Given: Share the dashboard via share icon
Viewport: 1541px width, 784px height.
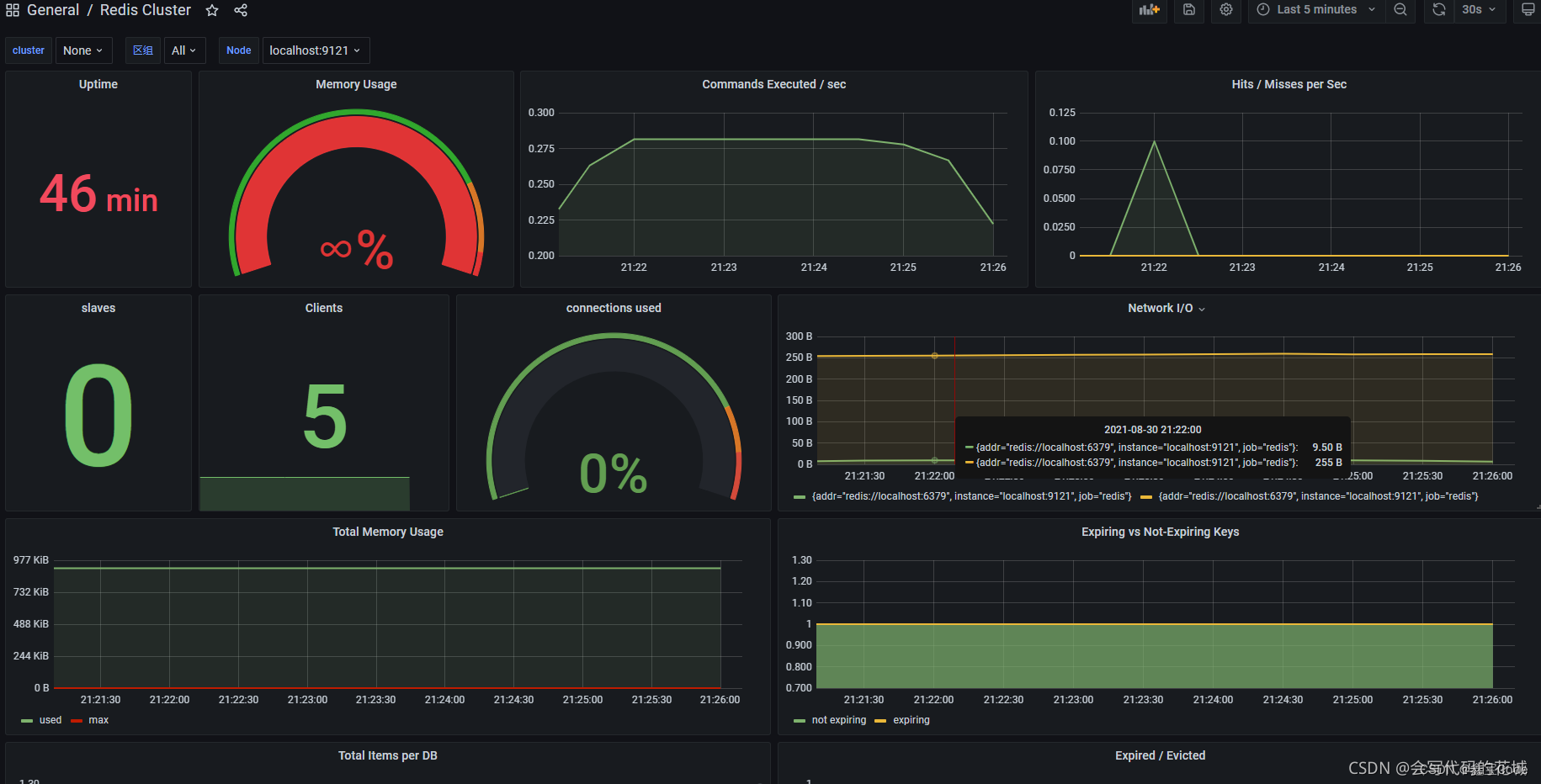Looking at the screenshot, I should [x=241, y=10].
